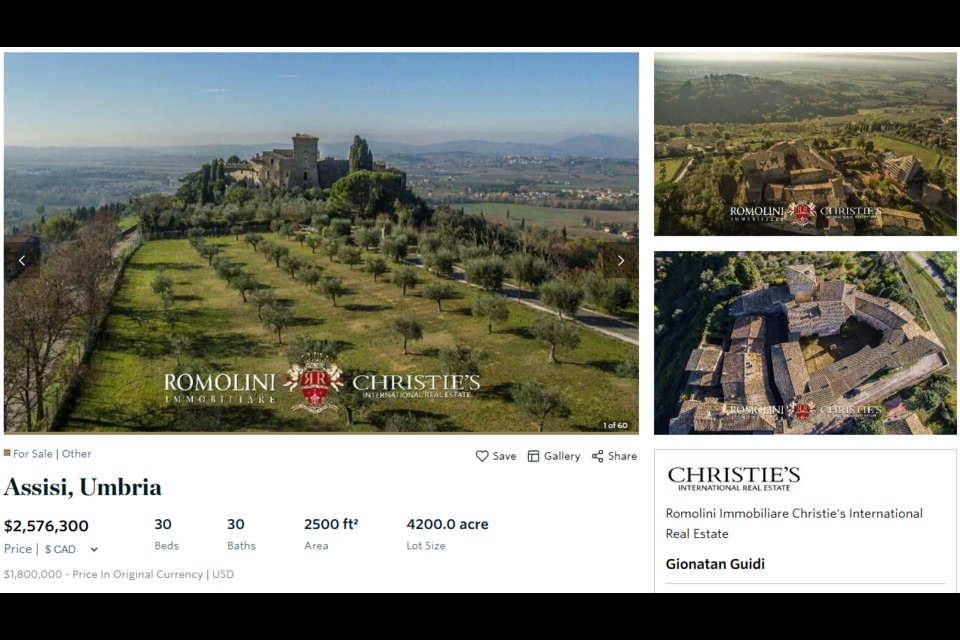Click the Share network icon
The image size is (960, 640).
point(598,456)
